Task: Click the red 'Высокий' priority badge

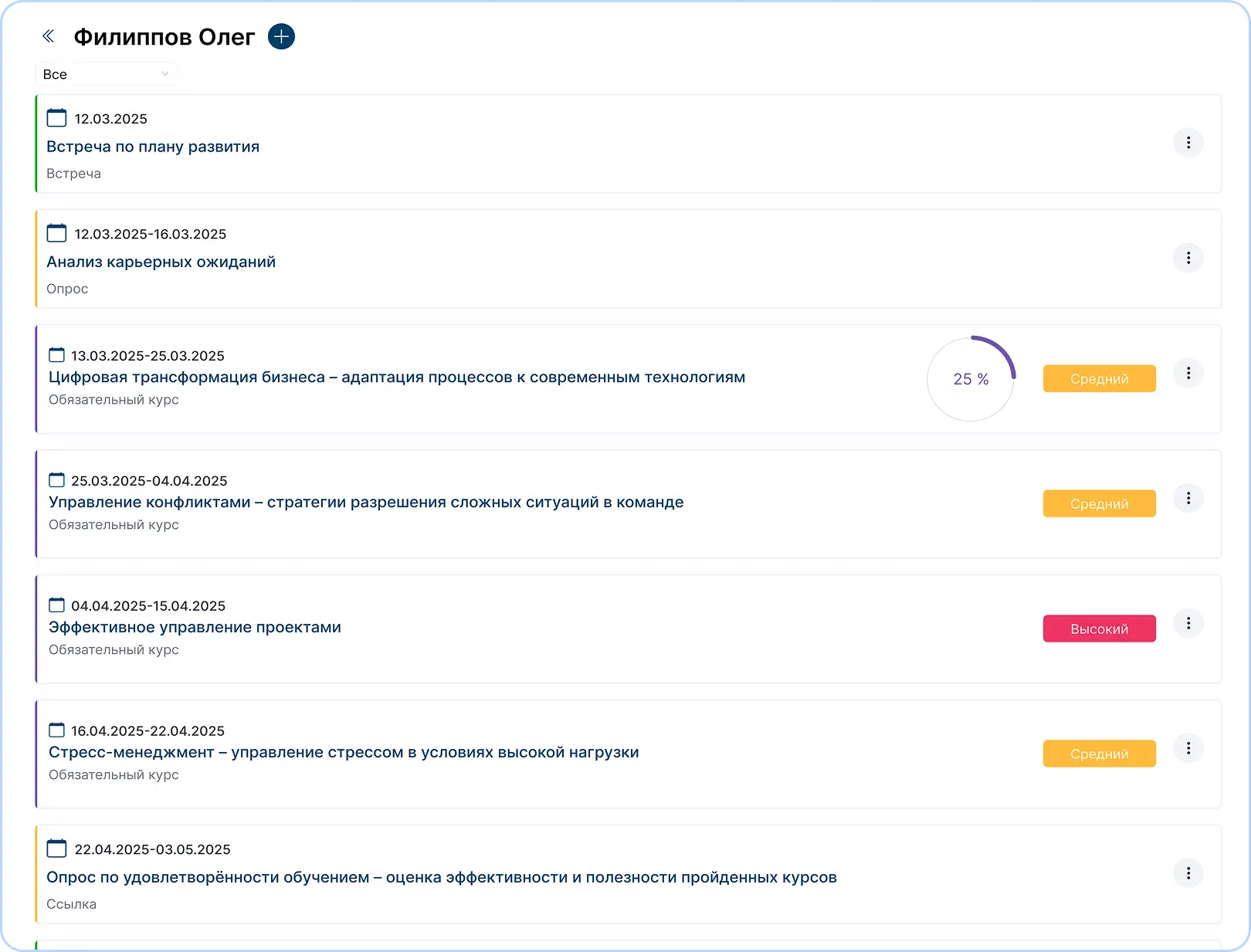Action: pyautogui.click(x=1099, y=629)
